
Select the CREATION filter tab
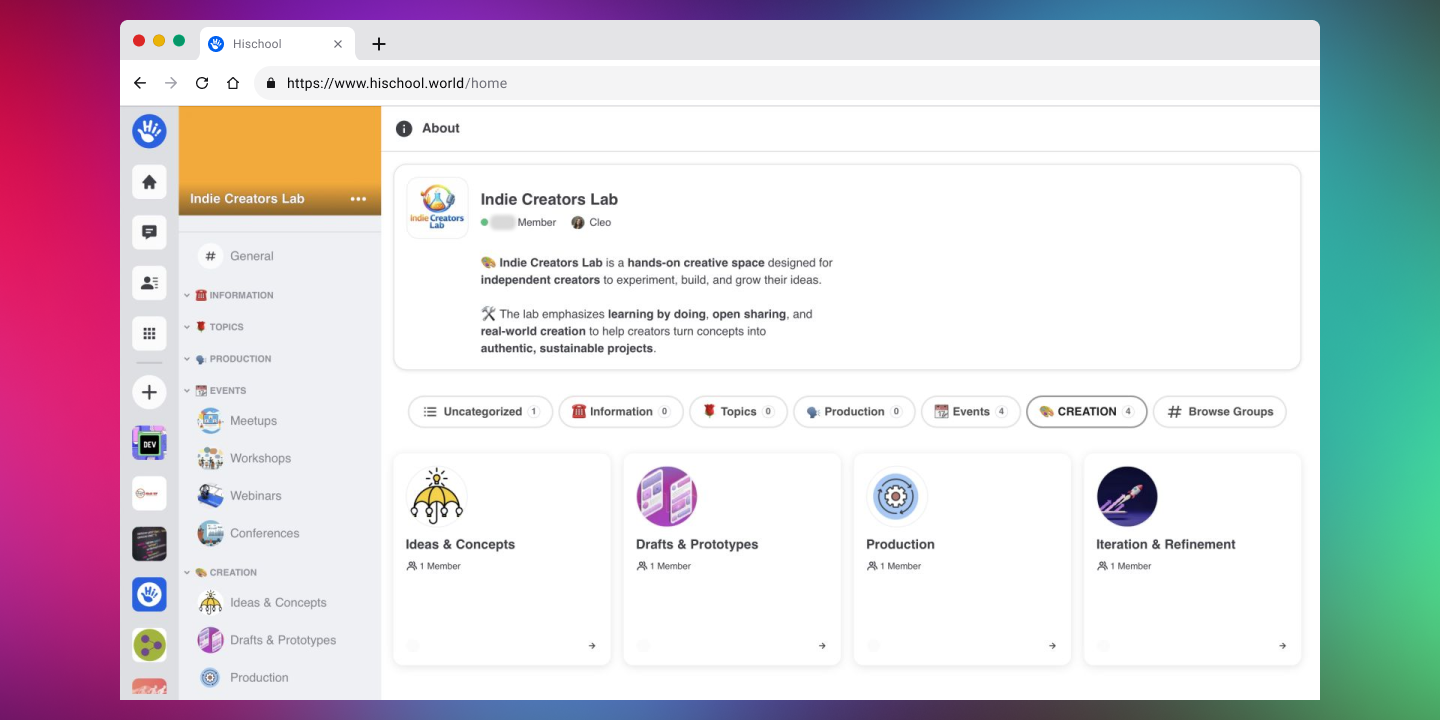pyautogui.click(x=1087, y=412)
